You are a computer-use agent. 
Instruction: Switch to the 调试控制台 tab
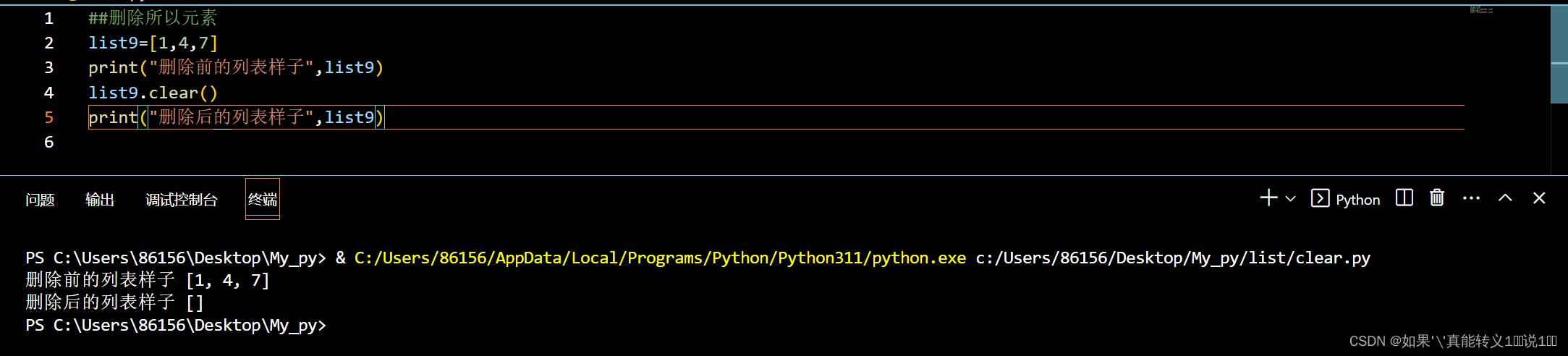click(182, 200)
